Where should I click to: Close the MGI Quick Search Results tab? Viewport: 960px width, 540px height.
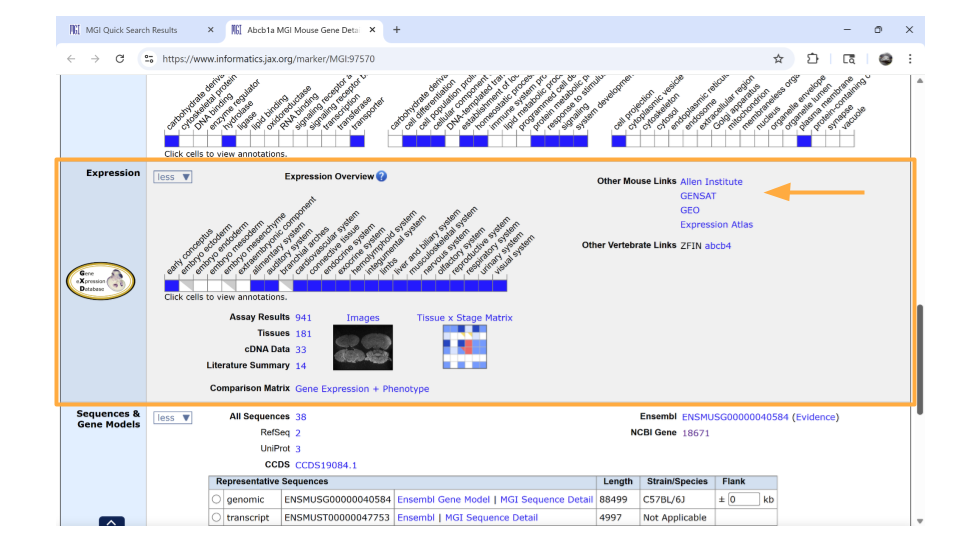[211, 30]
